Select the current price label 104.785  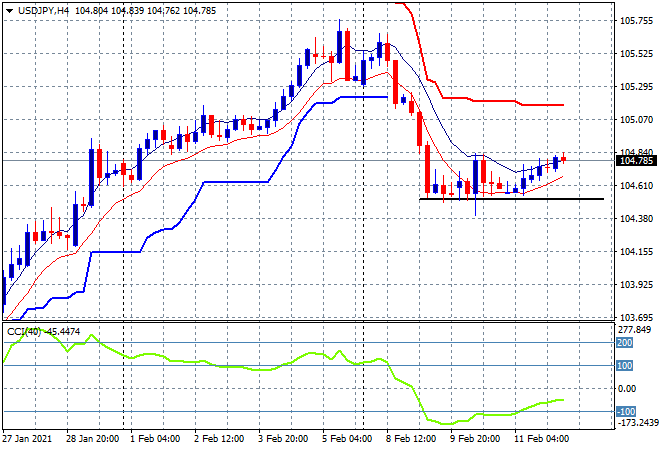(636, 160)
